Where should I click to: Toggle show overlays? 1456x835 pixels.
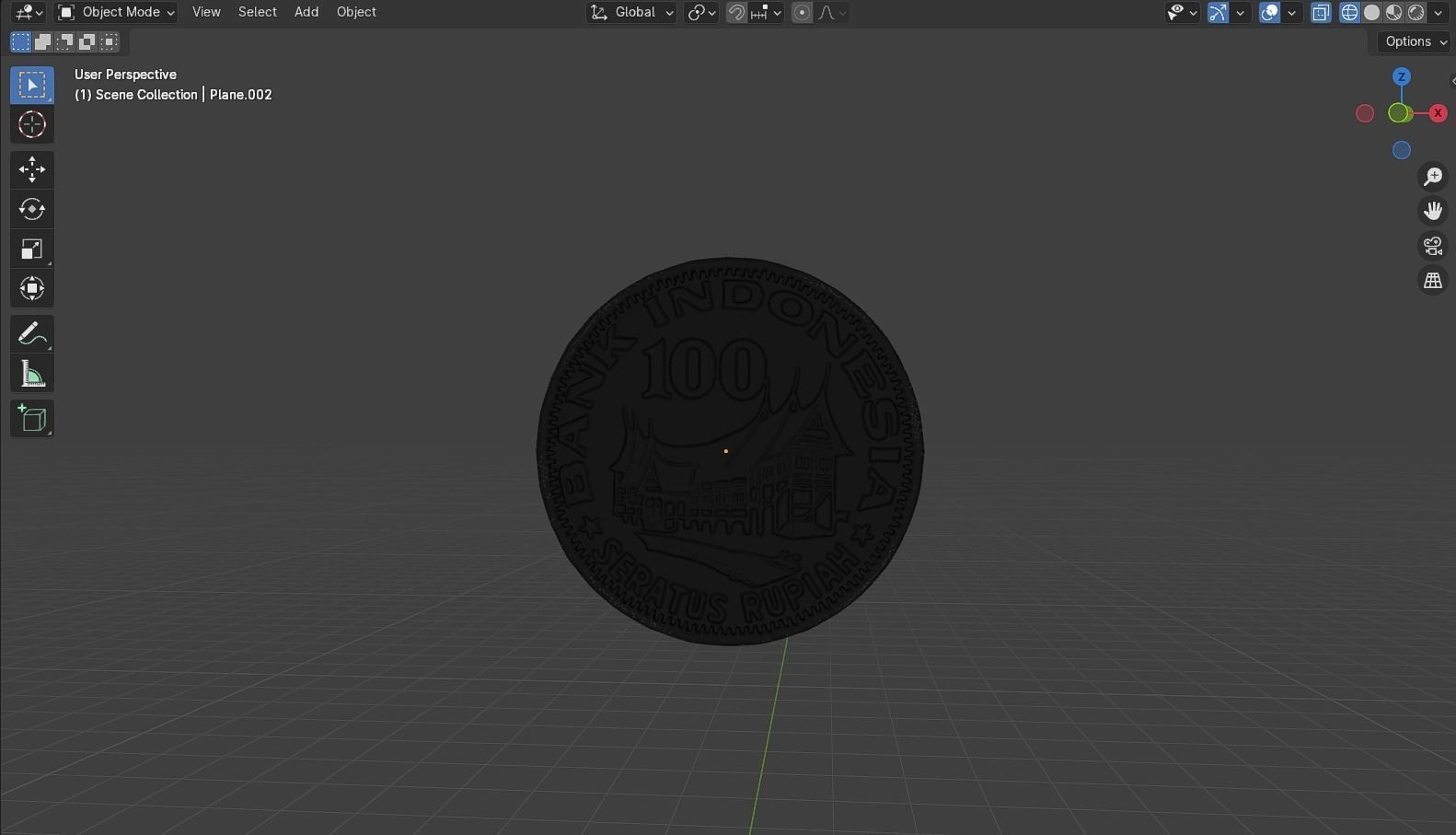click(x=1269, y=12)
